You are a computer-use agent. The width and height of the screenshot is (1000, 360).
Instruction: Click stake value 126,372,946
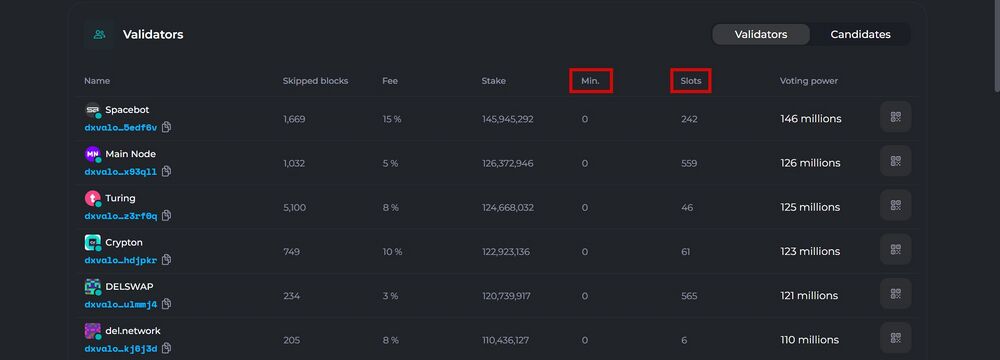click(508, 163)
